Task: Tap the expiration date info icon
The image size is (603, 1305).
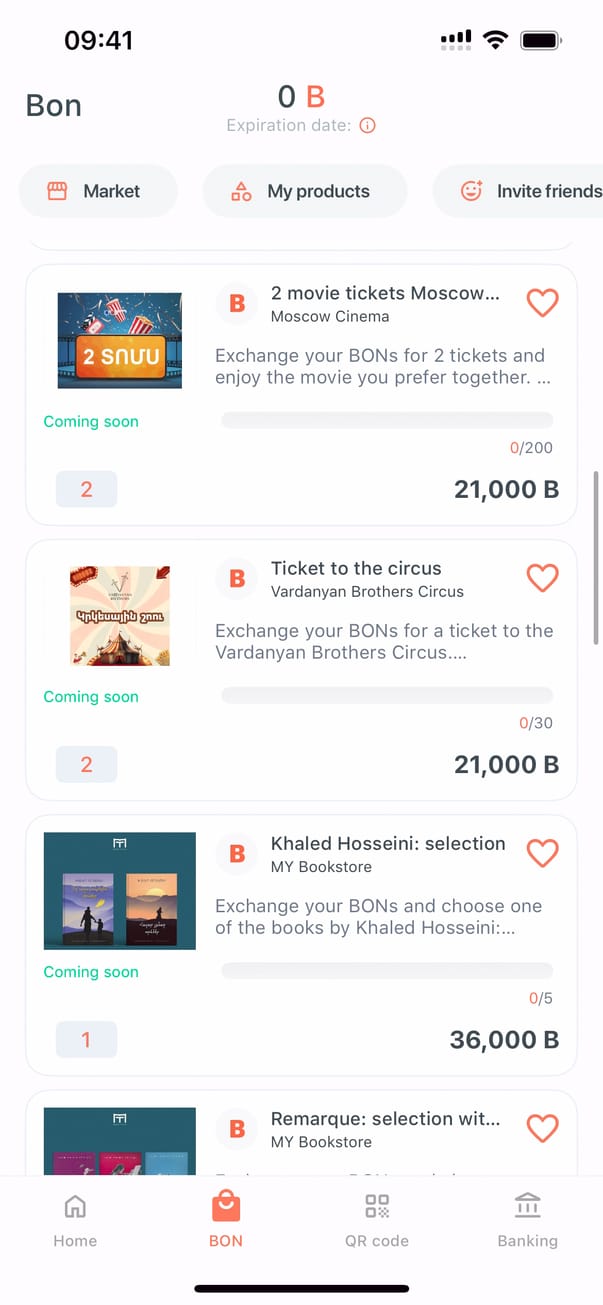Action: click(367, 126)
